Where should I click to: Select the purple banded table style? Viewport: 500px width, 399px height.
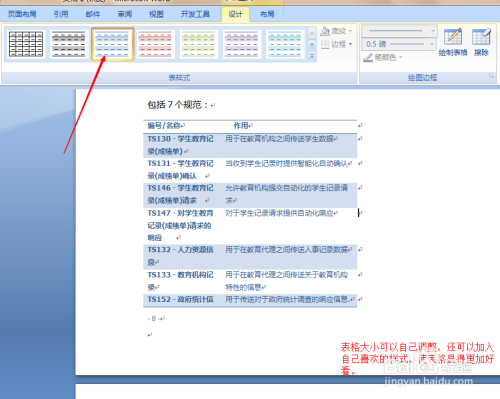tap(242, 44)
